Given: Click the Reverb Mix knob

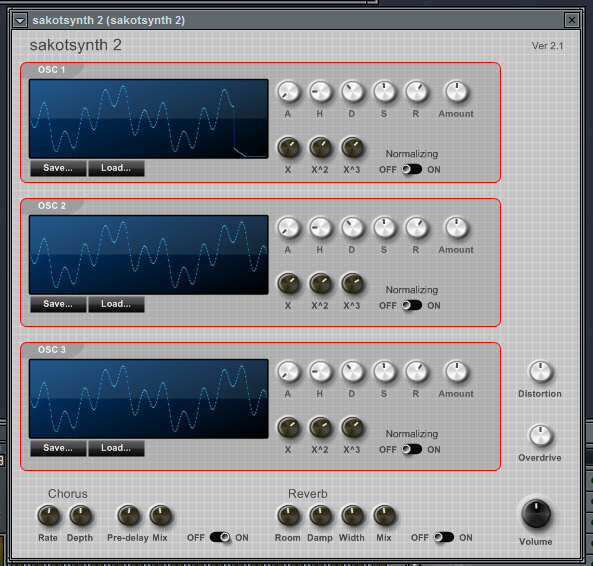Looking at the screenshot, I should [384, 516].
